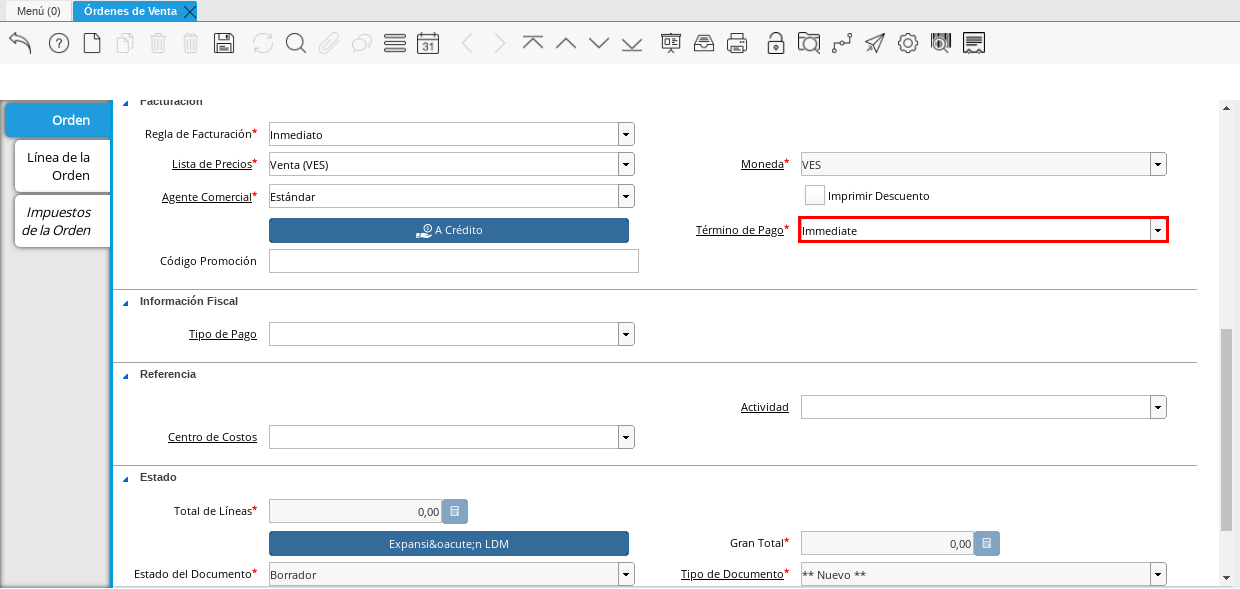This screenshot has width=1240, height=589.
Task: Collapse the Referencia section
Action: pos(126,375)
